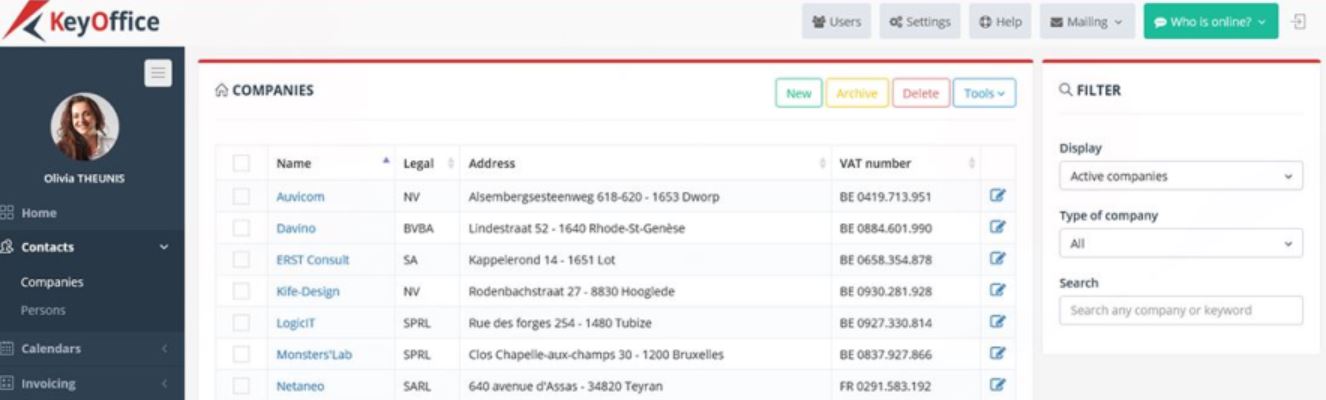
Task: Open the Kife-Design company link
Action: (308, 291)
